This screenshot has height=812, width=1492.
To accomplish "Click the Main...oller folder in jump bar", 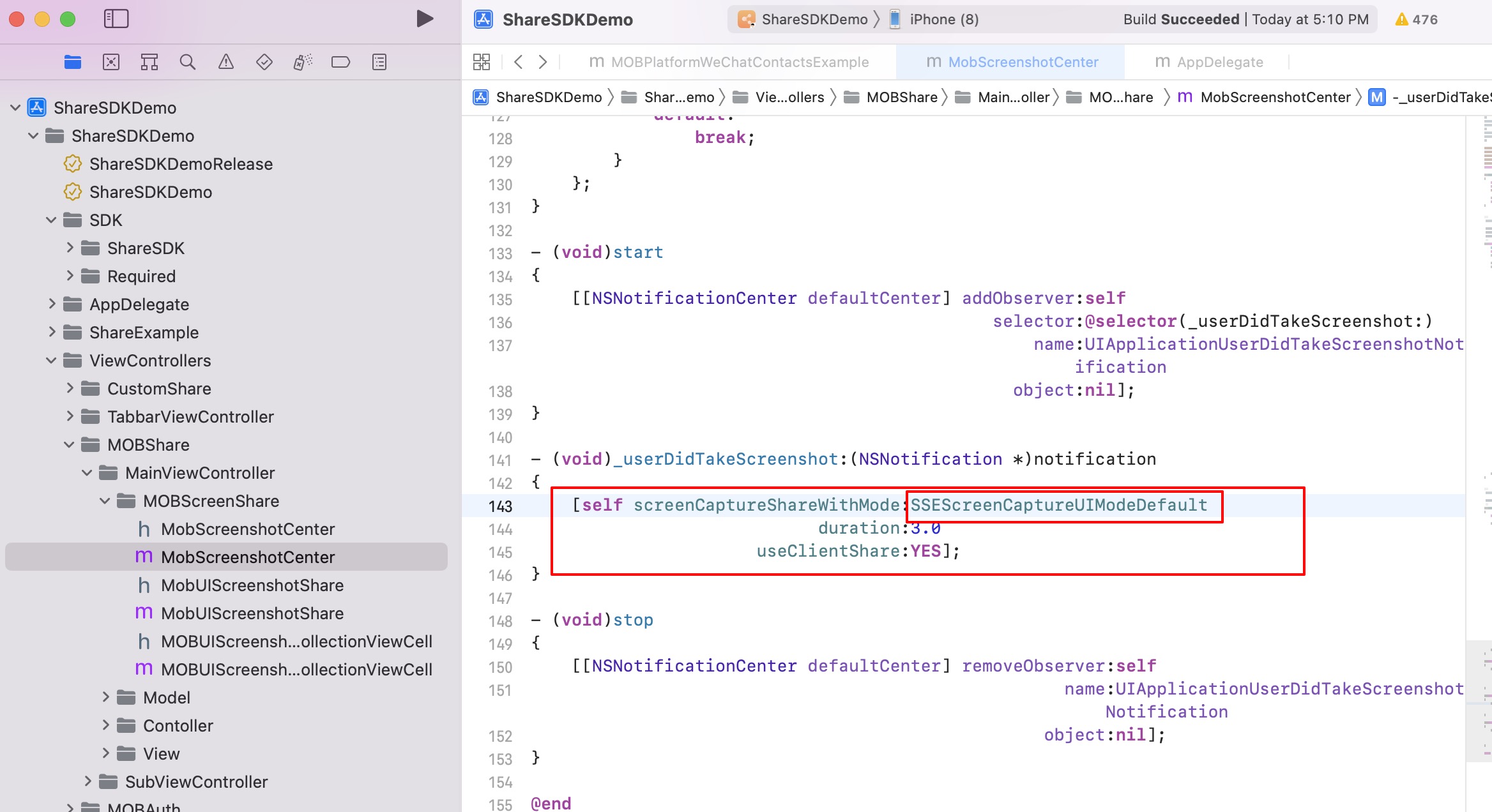I will [1003, 97].
